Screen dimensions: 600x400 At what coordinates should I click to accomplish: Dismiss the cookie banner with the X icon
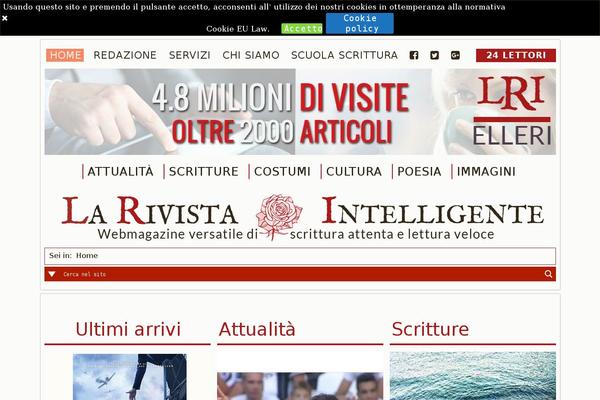(5, 18)
